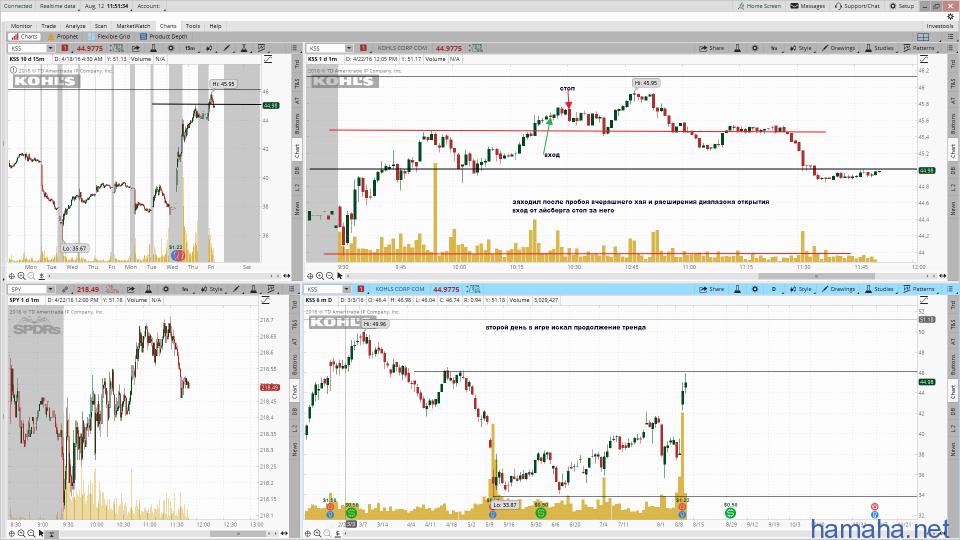Zoom out on the top-right chart
This screenshot has width=960, height=540.
coord(329,276)
